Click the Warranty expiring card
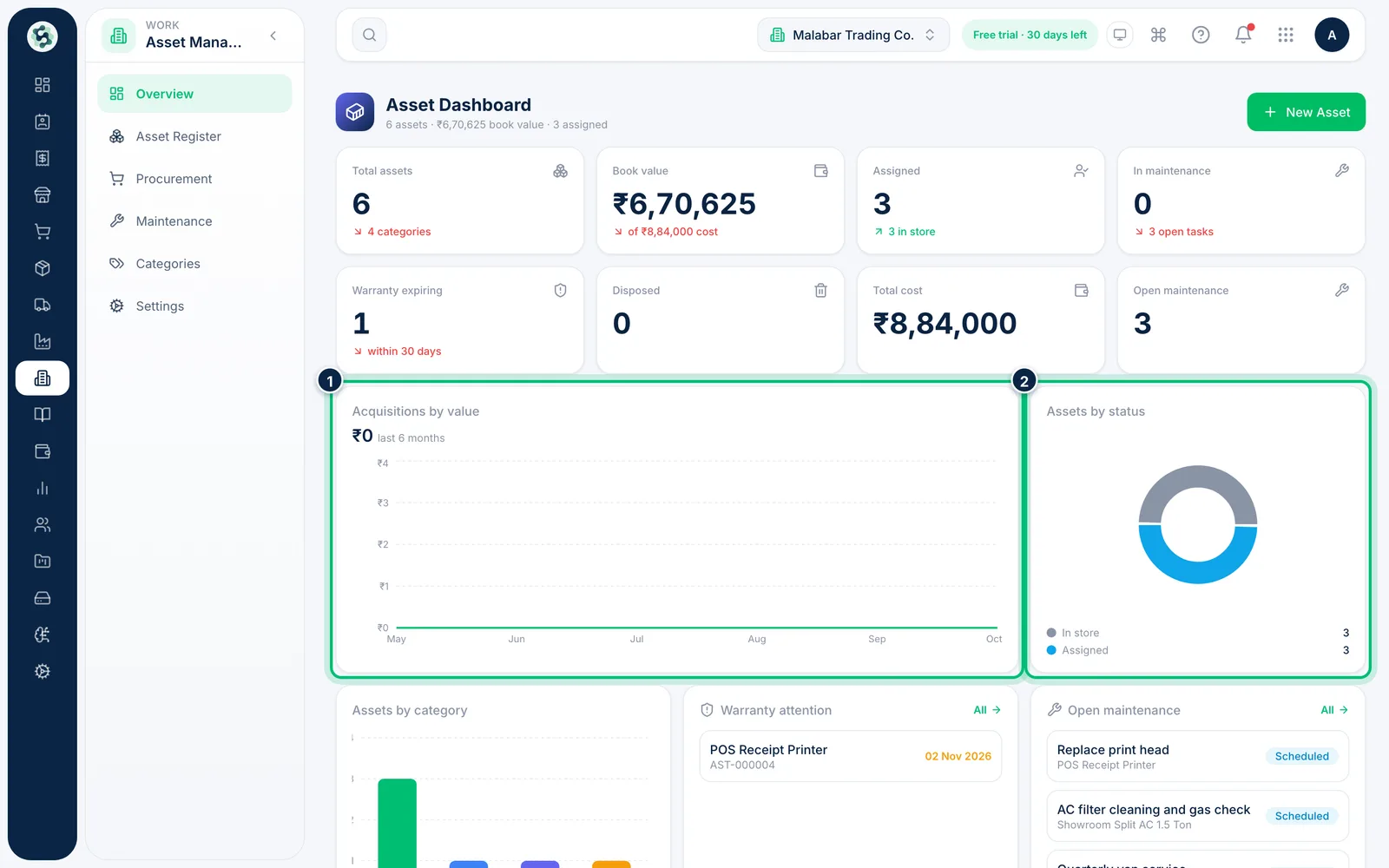Viewport: 1389px width, 868px height. click(460, 320)
